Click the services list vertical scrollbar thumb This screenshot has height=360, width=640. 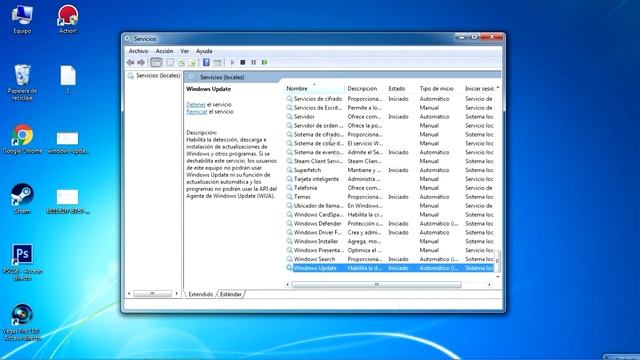(498, 261)
